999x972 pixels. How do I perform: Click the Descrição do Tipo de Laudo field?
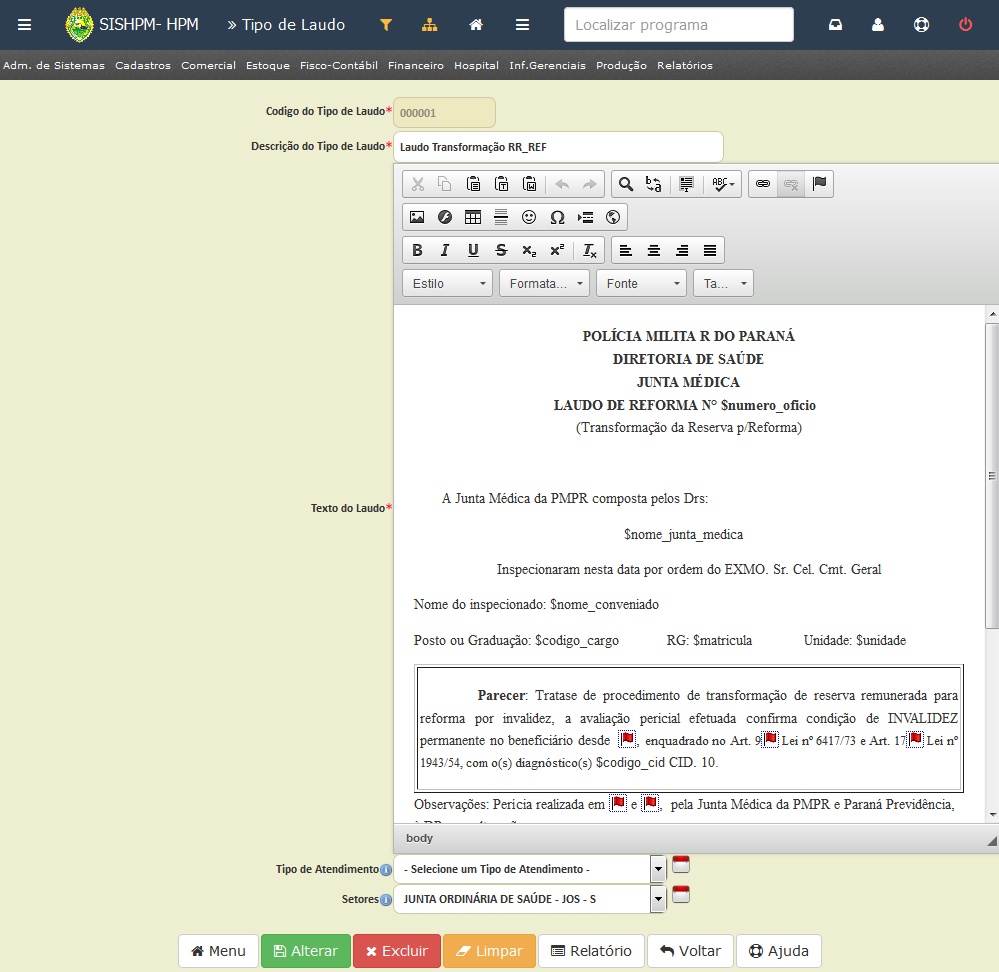(558, 147)
